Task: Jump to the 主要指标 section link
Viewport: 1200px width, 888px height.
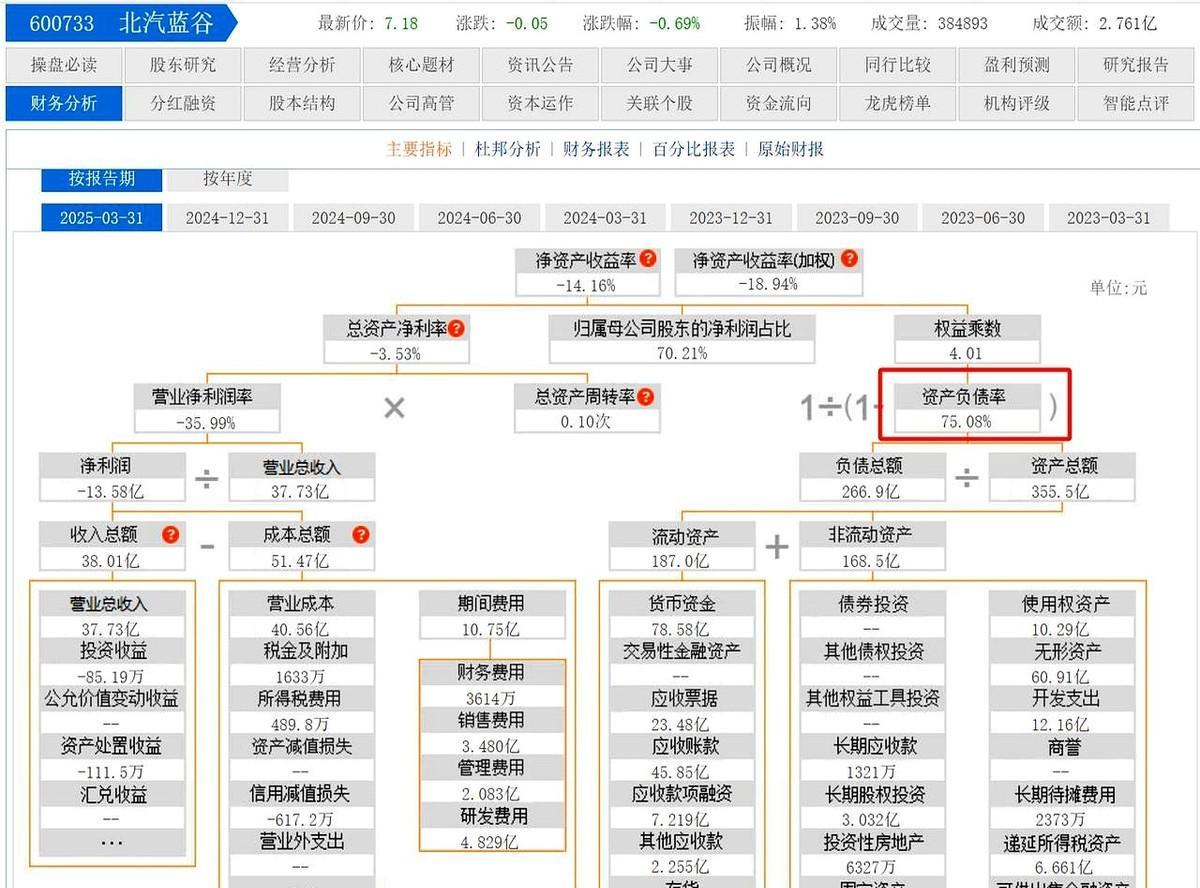Action: pos(419,149)
